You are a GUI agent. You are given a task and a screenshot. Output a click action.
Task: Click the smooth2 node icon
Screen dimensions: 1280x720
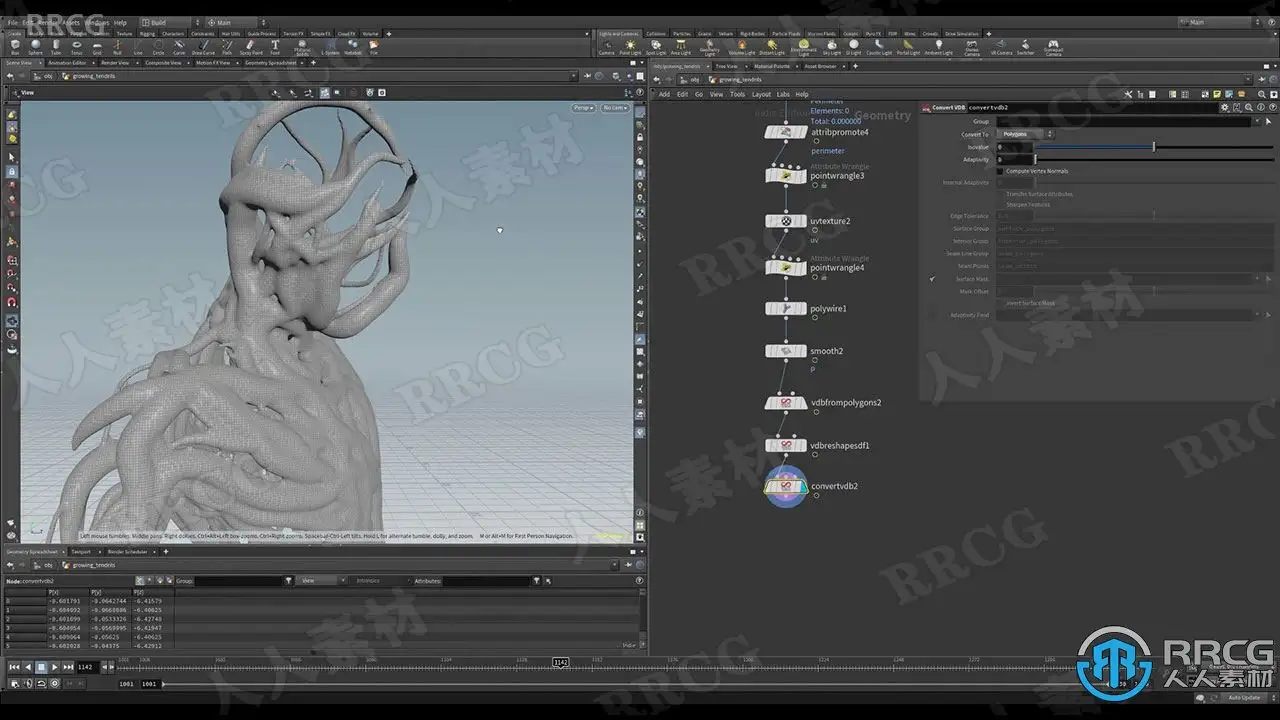tap(786, 351)
